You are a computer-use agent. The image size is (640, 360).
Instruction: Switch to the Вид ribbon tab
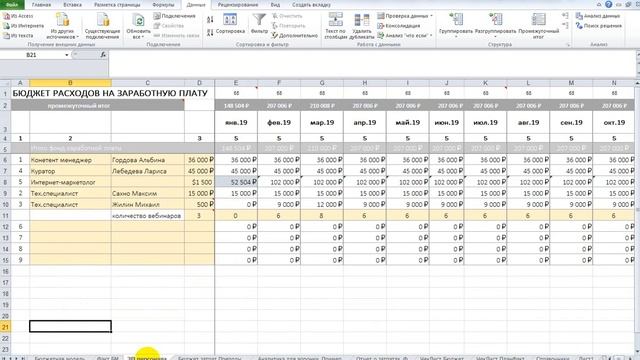tap(276, 5)
